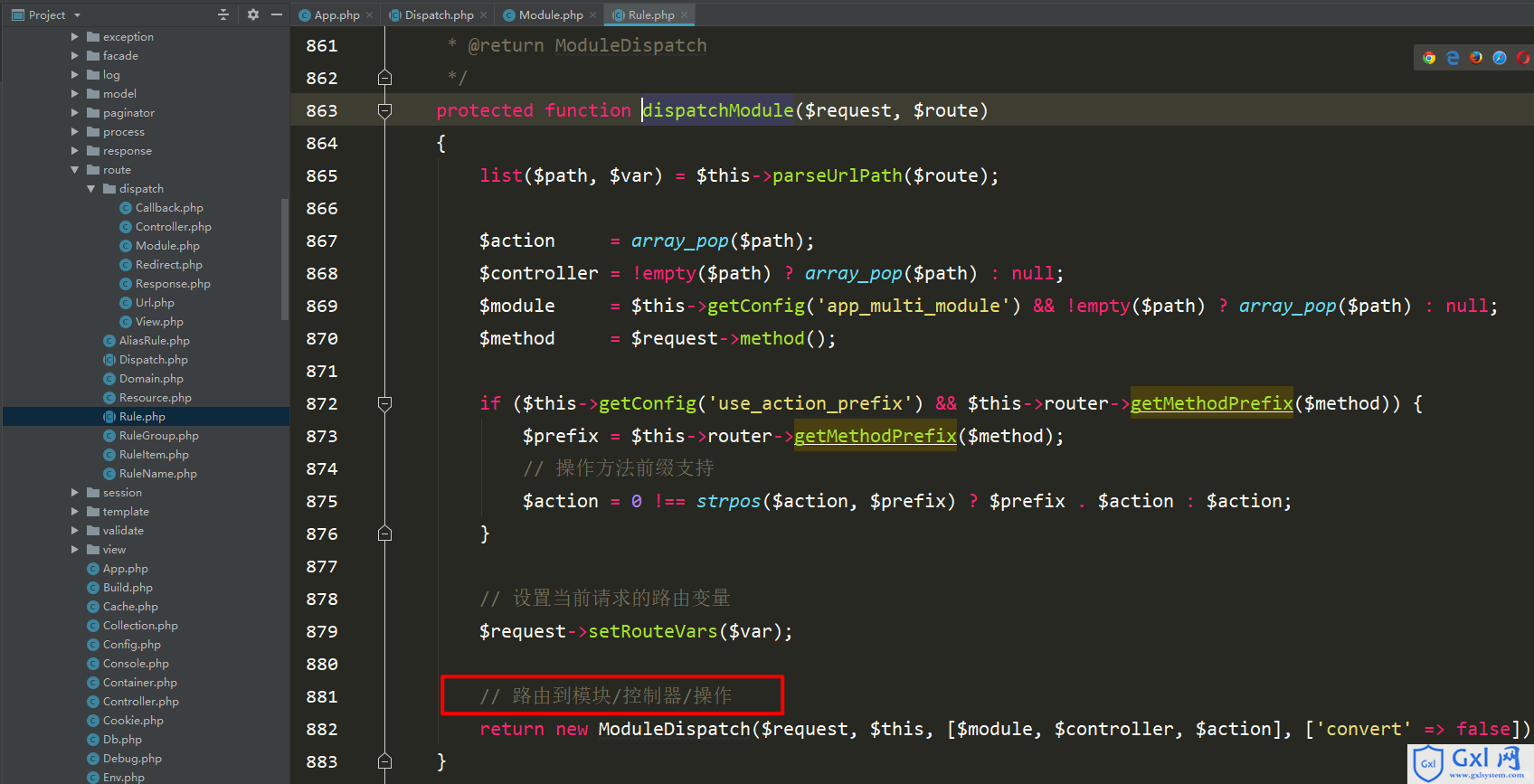
Task: Open in Chrome browser icon
Action: (x=1429, y=58)
